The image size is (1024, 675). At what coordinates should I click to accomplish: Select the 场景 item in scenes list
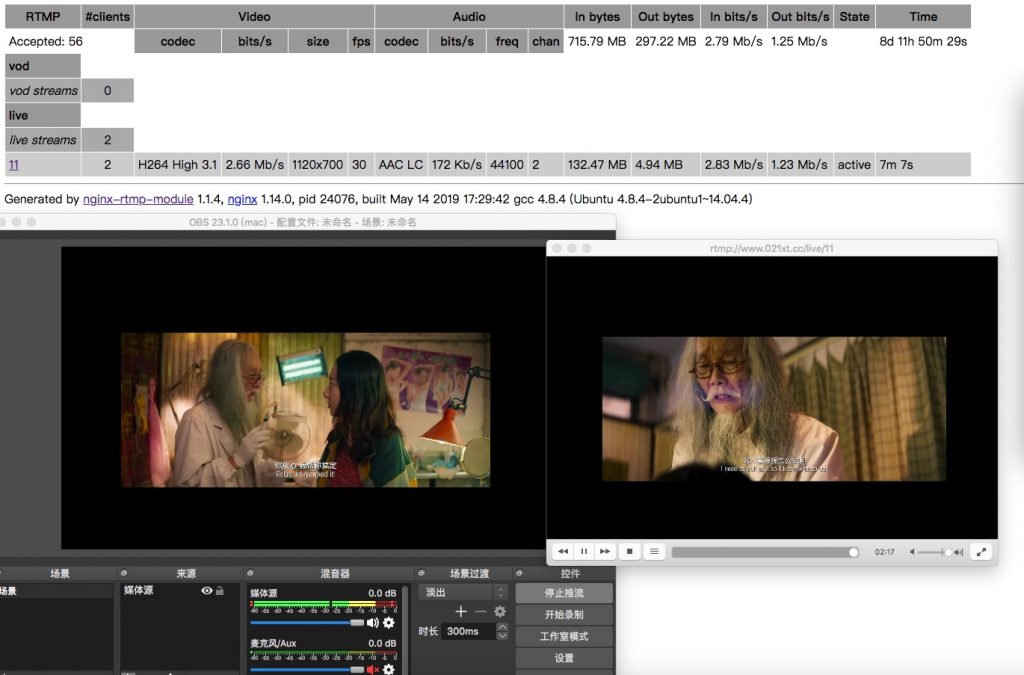(x=56, y=591)
